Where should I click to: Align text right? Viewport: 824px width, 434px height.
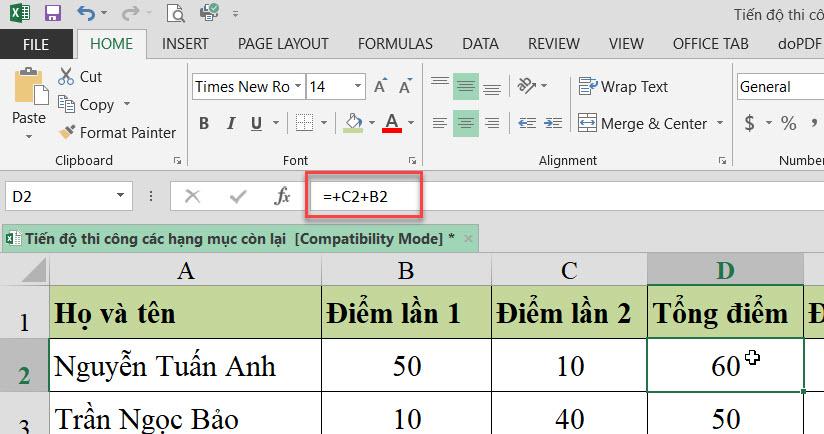point(491,123)
